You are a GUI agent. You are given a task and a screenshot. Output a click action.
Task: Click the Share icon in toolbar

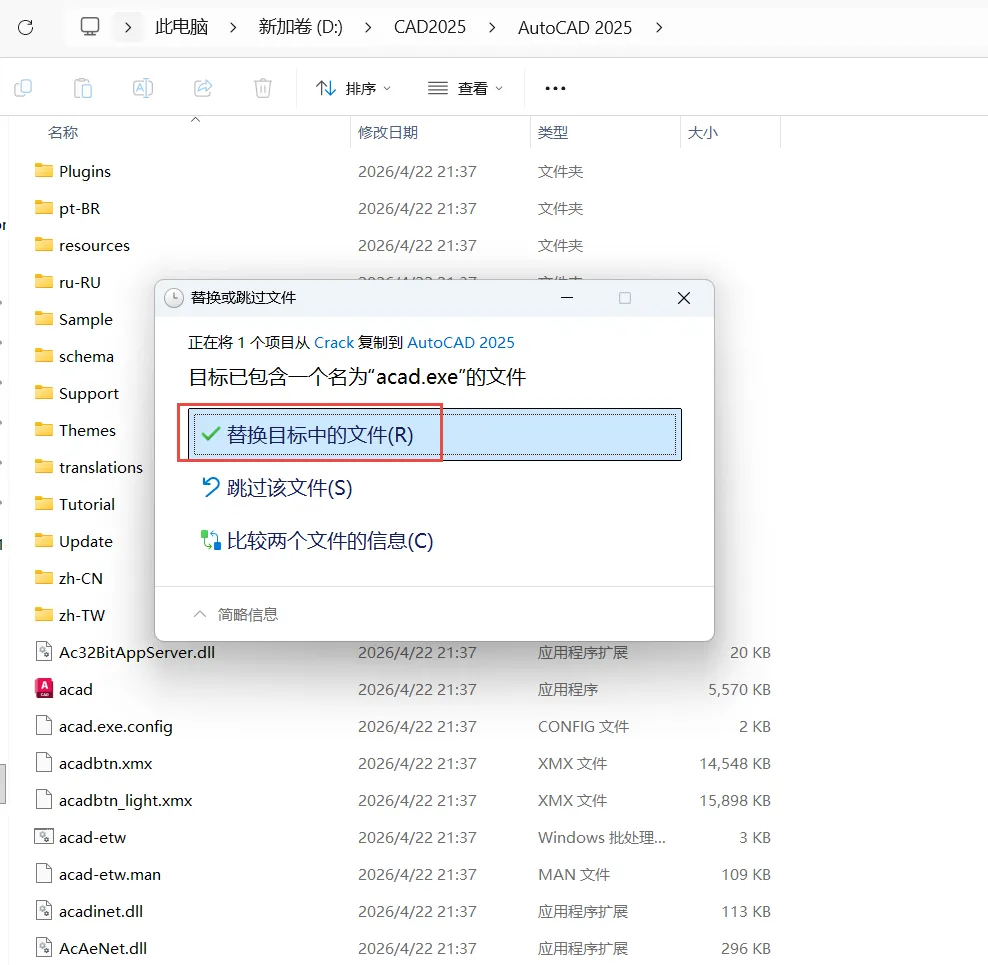(202, 88)
